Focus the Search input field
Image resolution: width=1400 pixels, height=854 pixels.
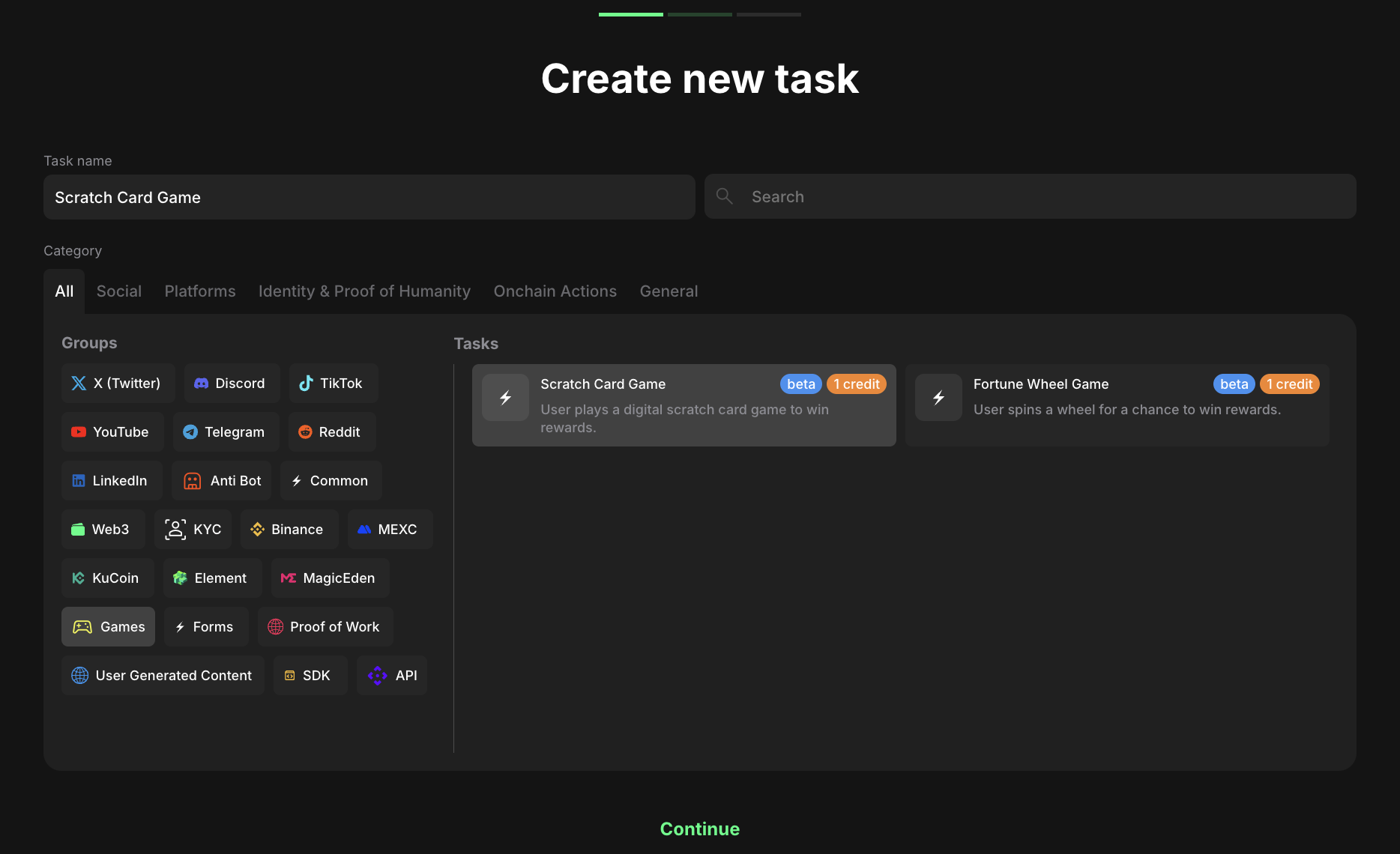point(1031,196)
